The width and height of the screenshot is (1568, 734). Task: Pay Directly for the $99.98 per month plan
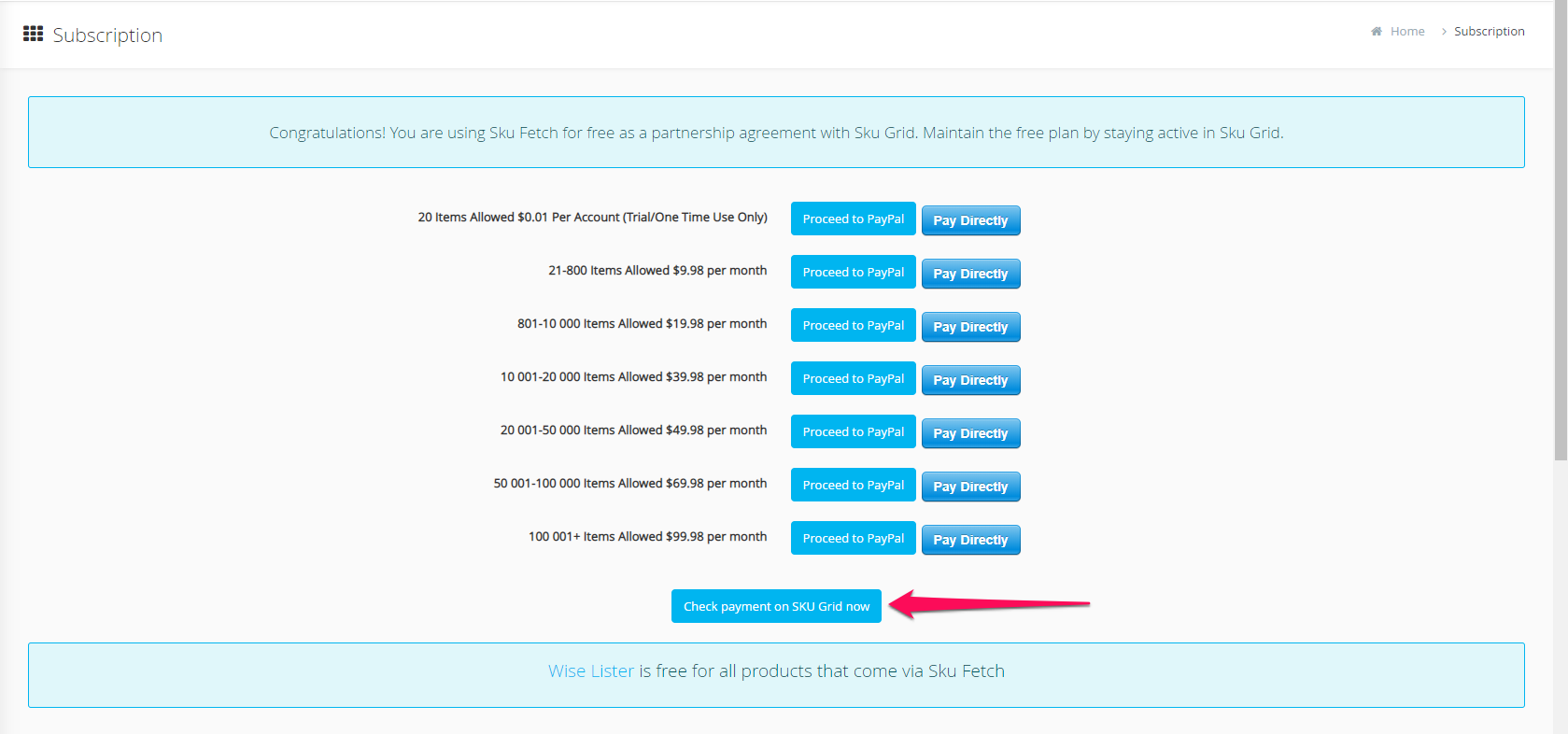pyautogui.click(x=970, y=540)
